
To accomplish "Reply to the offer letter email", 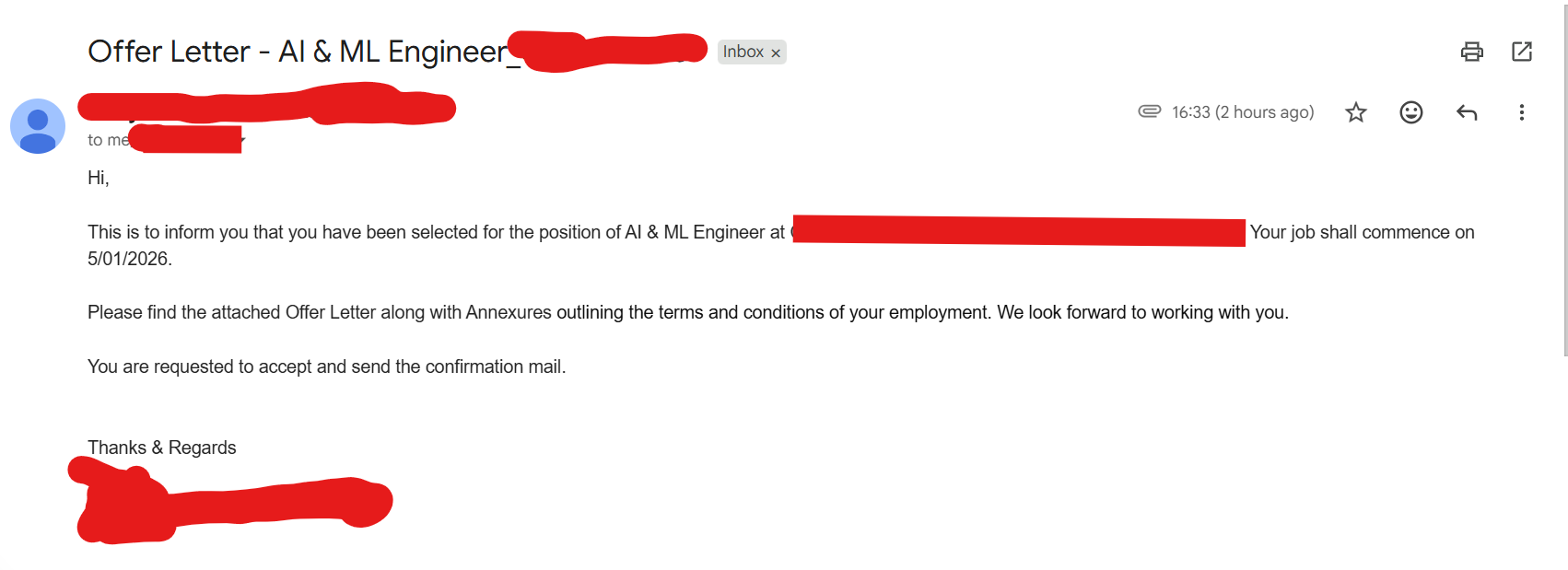I will click(x=1467, y=112).
